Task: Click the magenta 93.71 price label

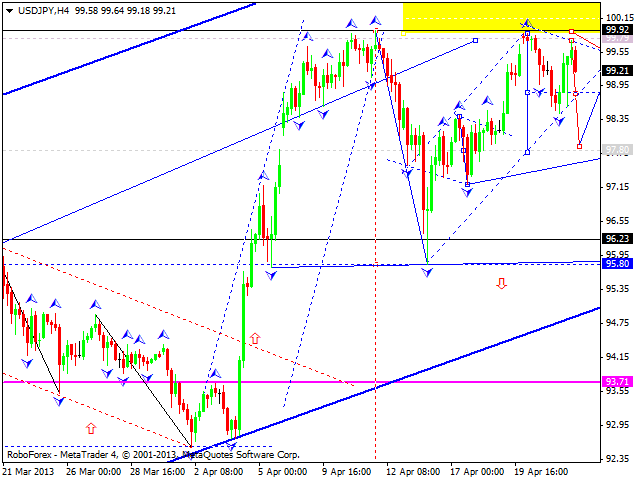Action: pyautogui.click(x=617, y=382)
